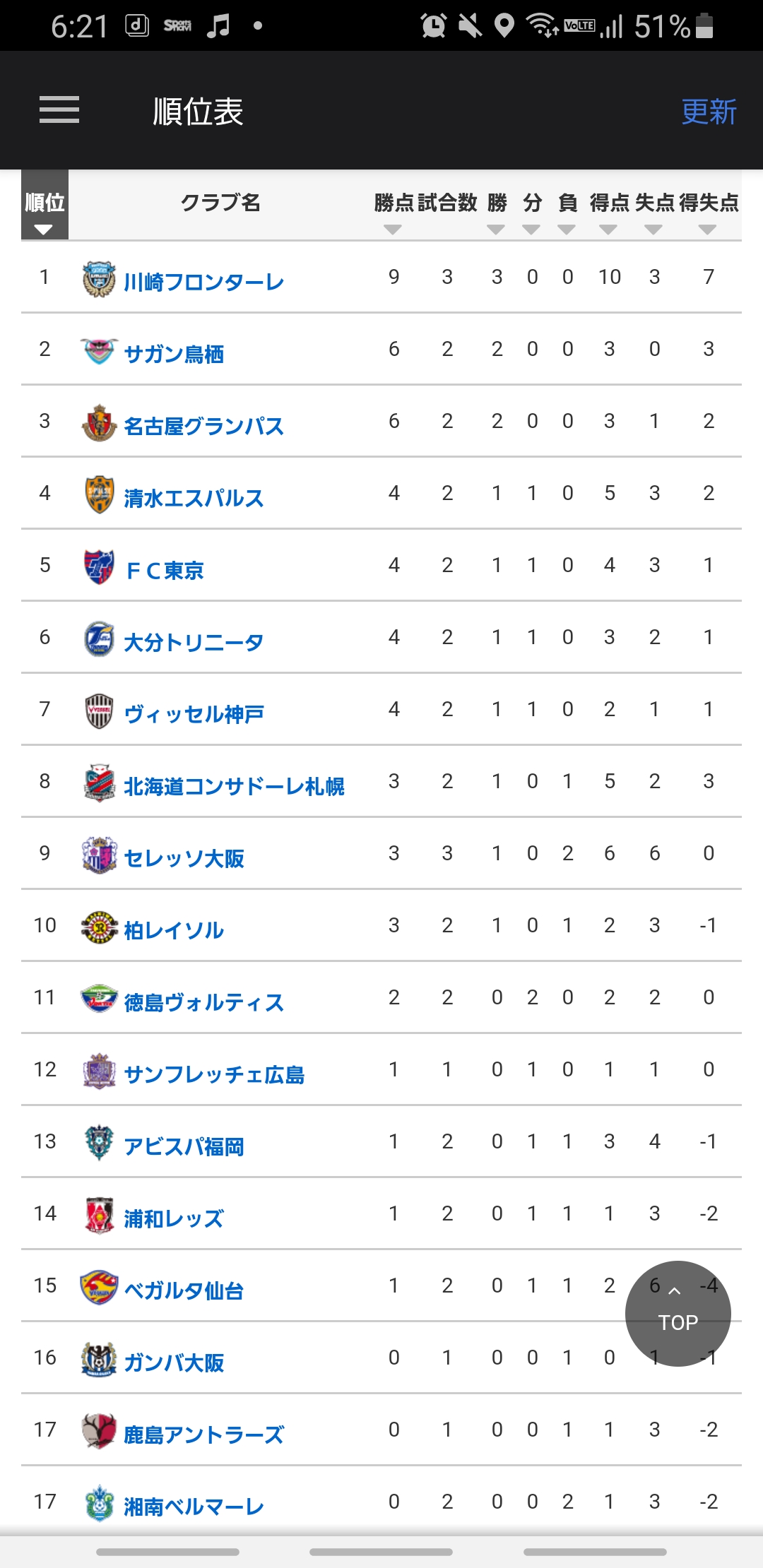The height and width of the screenshot is (1568, 763).
Task: Sort table by 失点 goals conceded
Action: tap(654, 212)
